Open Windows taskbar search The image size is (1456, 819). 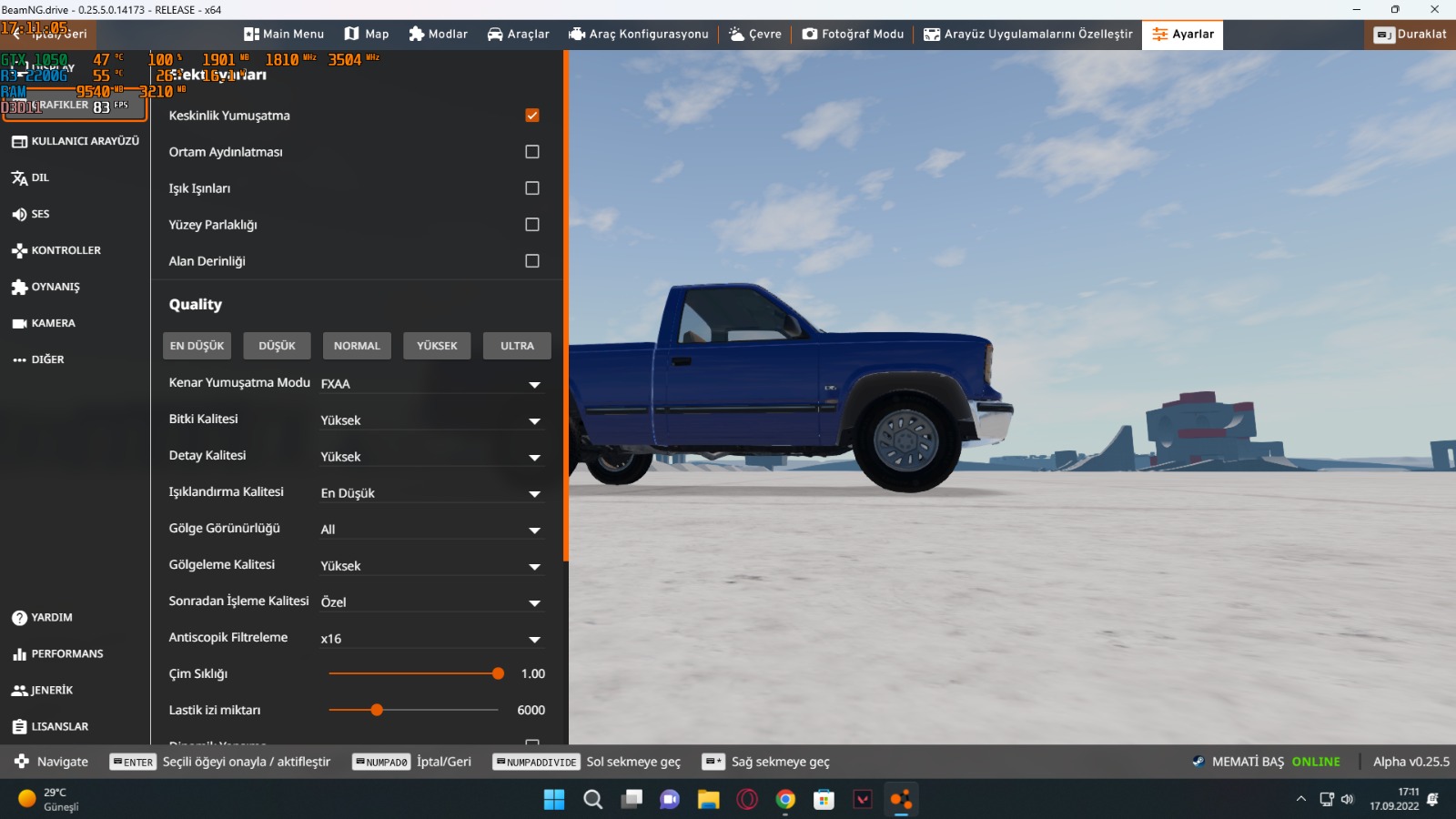(x=592, y=799)
